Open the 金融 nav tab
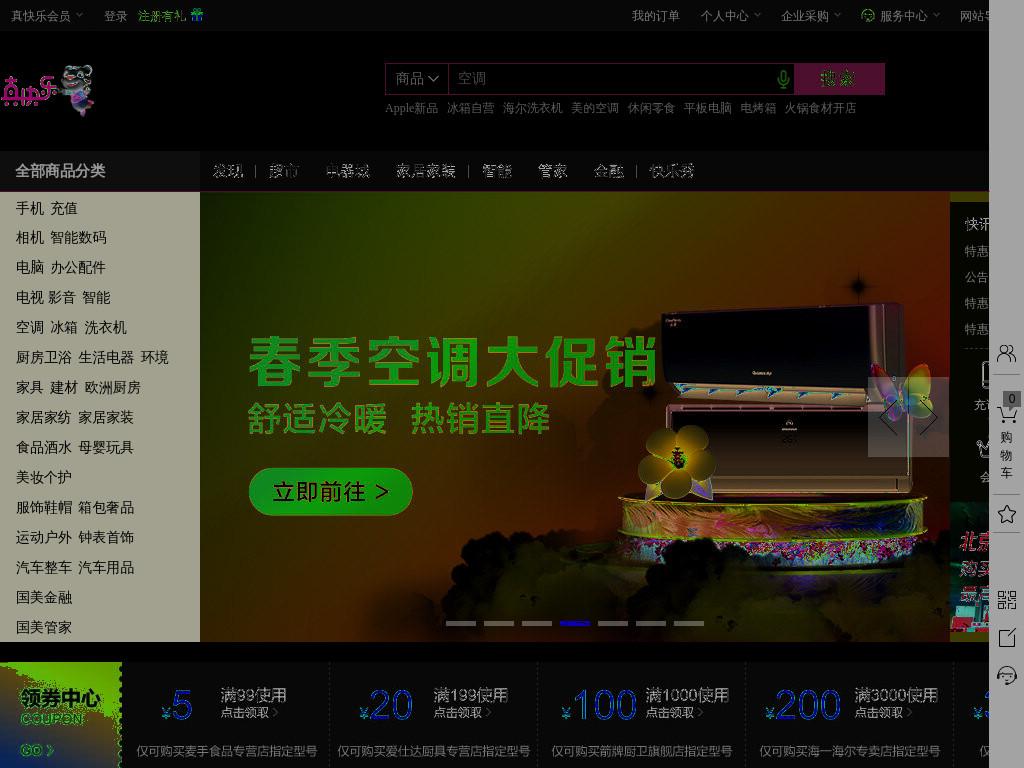This screenshot has height=768, width=1024. [x=609, y=171]
